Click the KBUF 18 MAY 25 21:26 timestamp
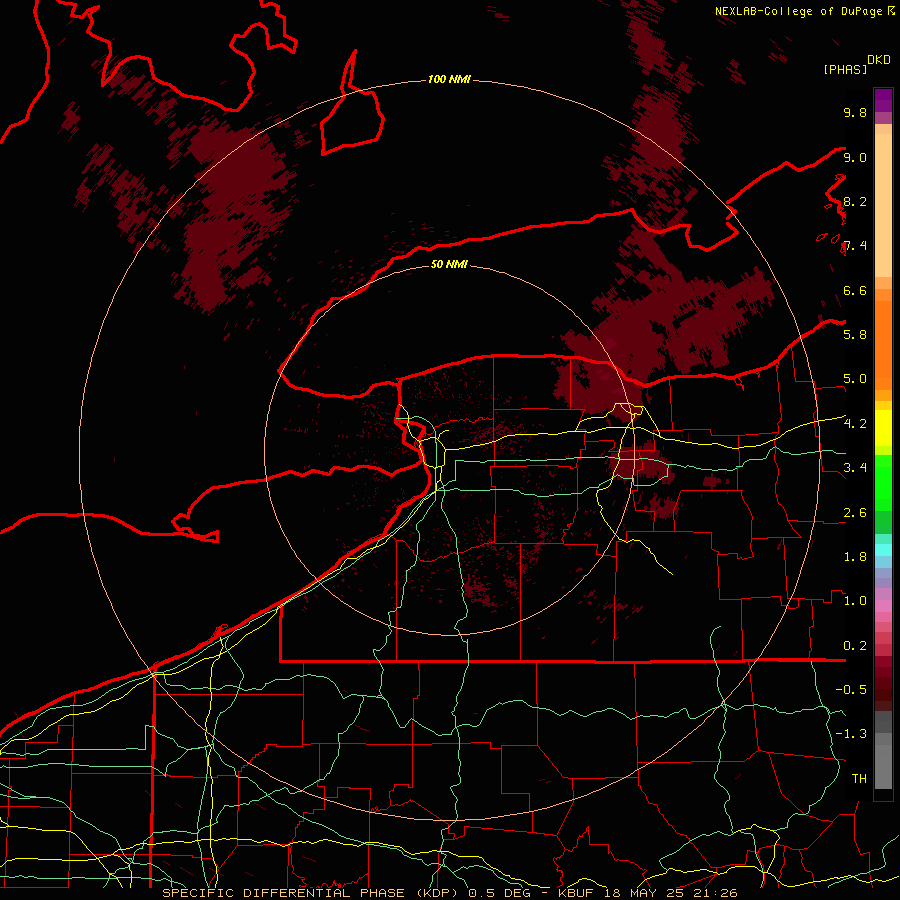This screenshot has height=900, width=900. click(647, 893)
